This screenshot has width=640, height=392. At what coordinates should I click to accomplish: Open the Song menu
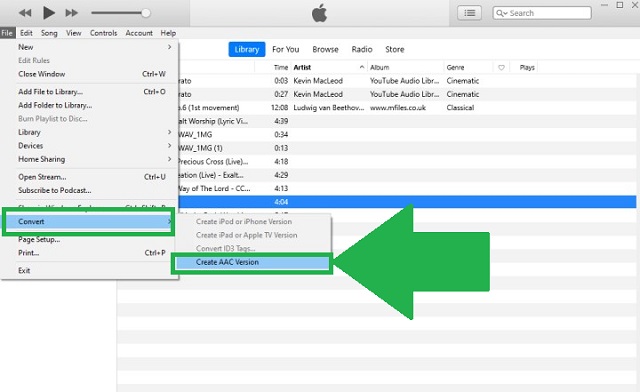49,33
